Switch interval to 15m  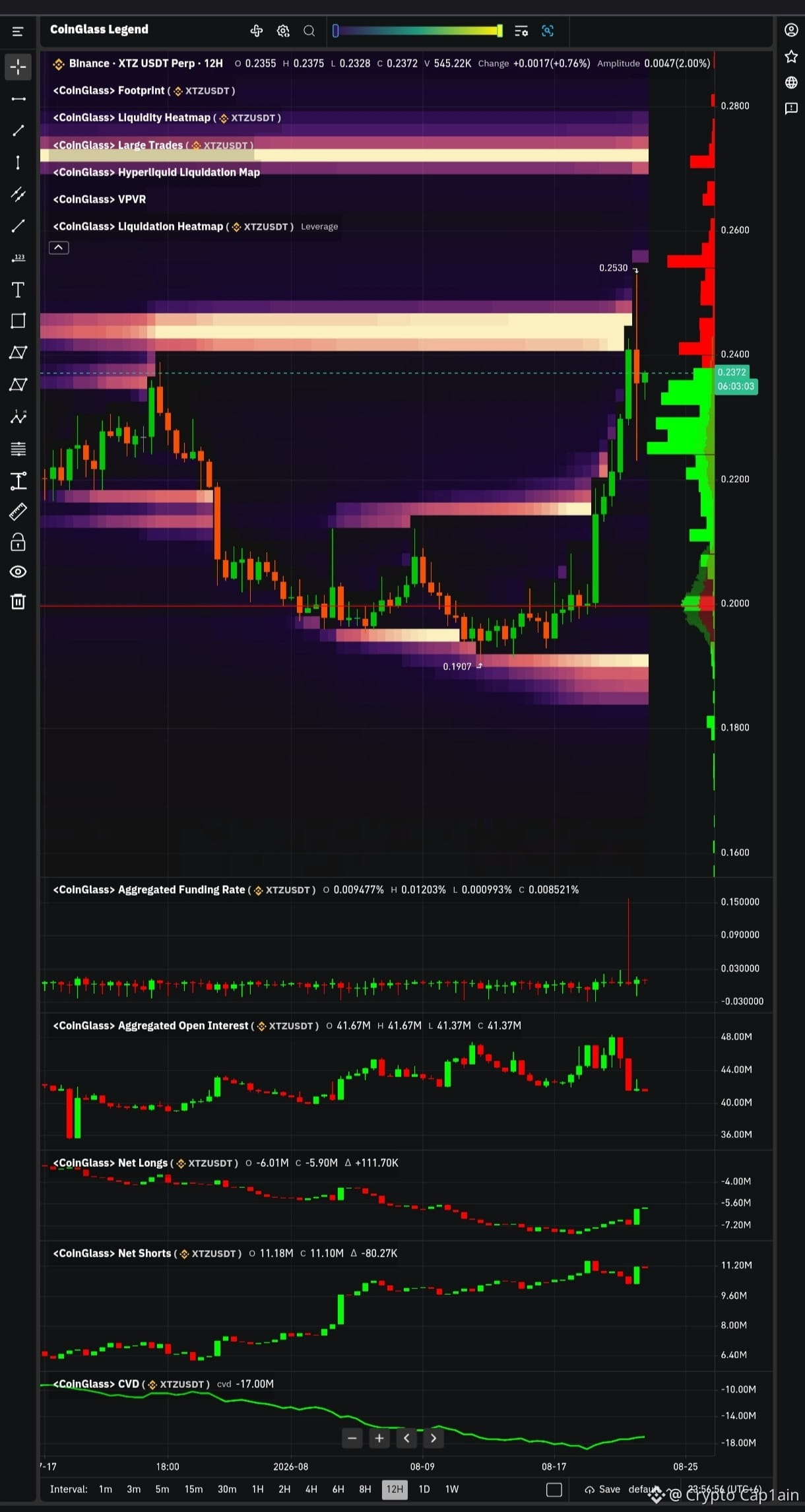[193, 1489]
